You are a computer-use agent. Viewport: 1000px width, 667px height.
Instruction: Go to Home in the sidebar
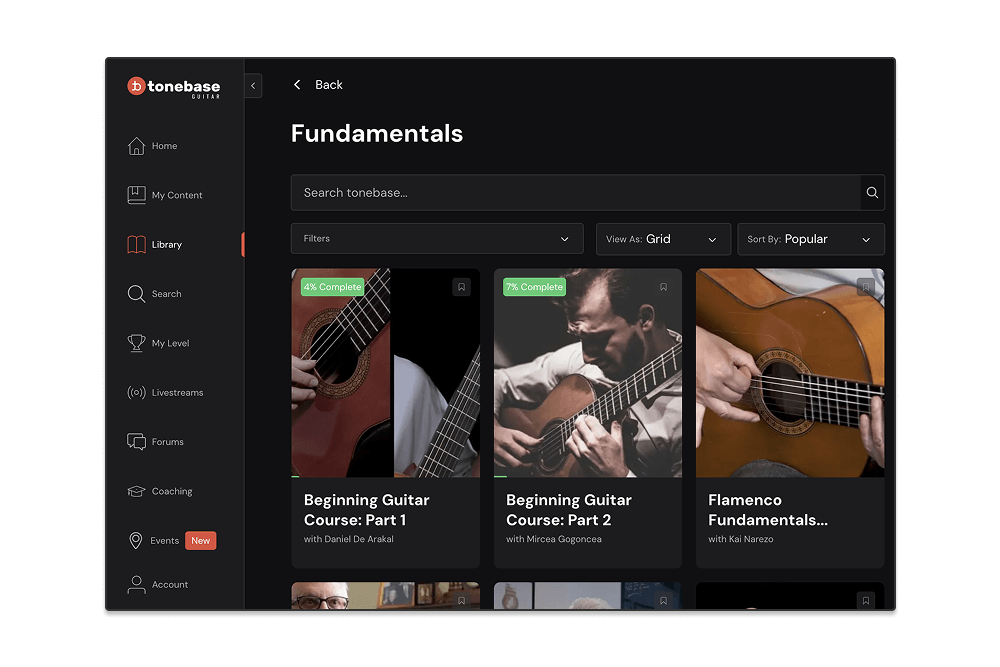coord(165,146)
